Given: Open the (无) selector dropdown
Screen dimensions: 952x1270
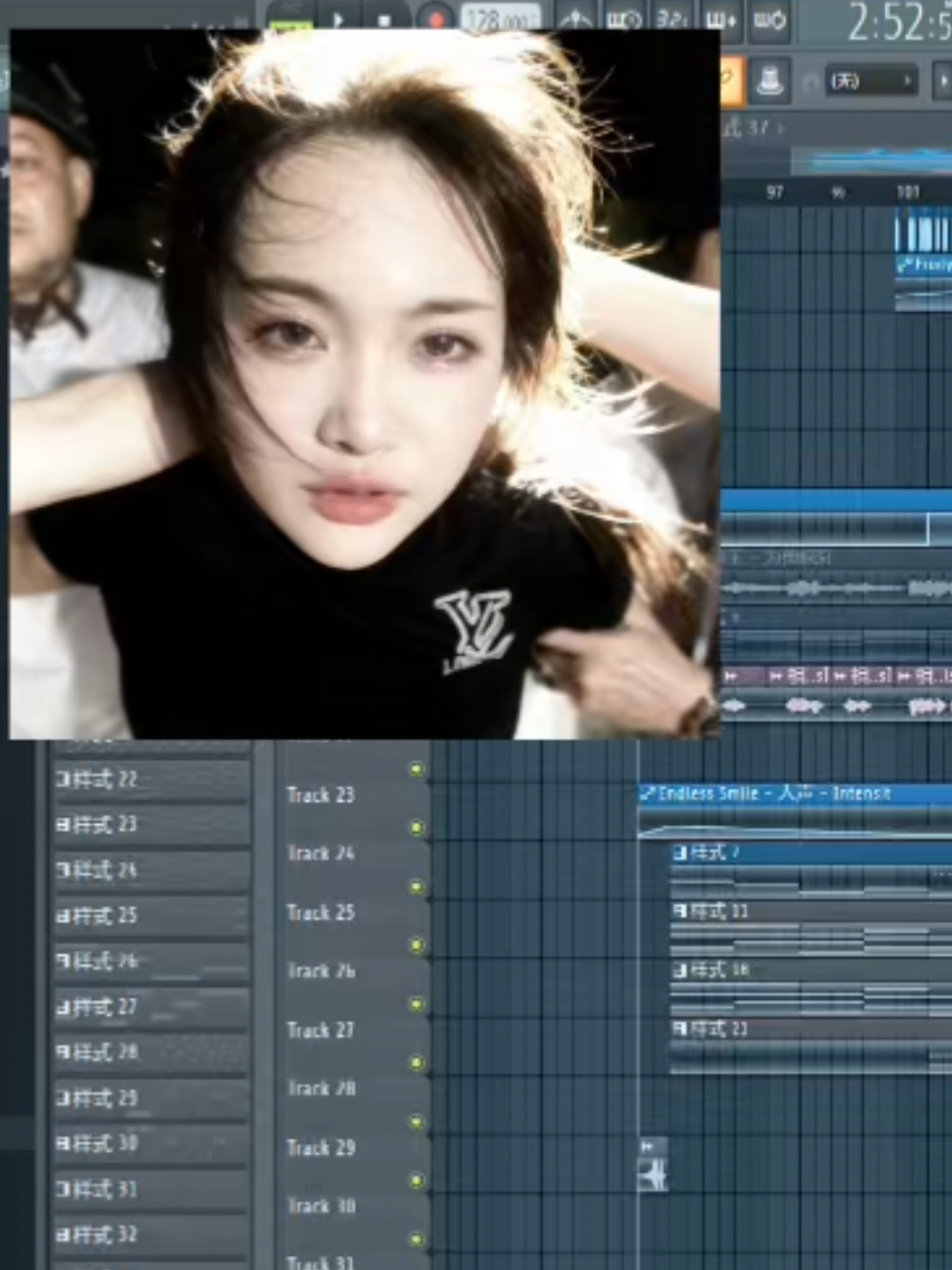Looking at the screenshot, I should [870, 81].
